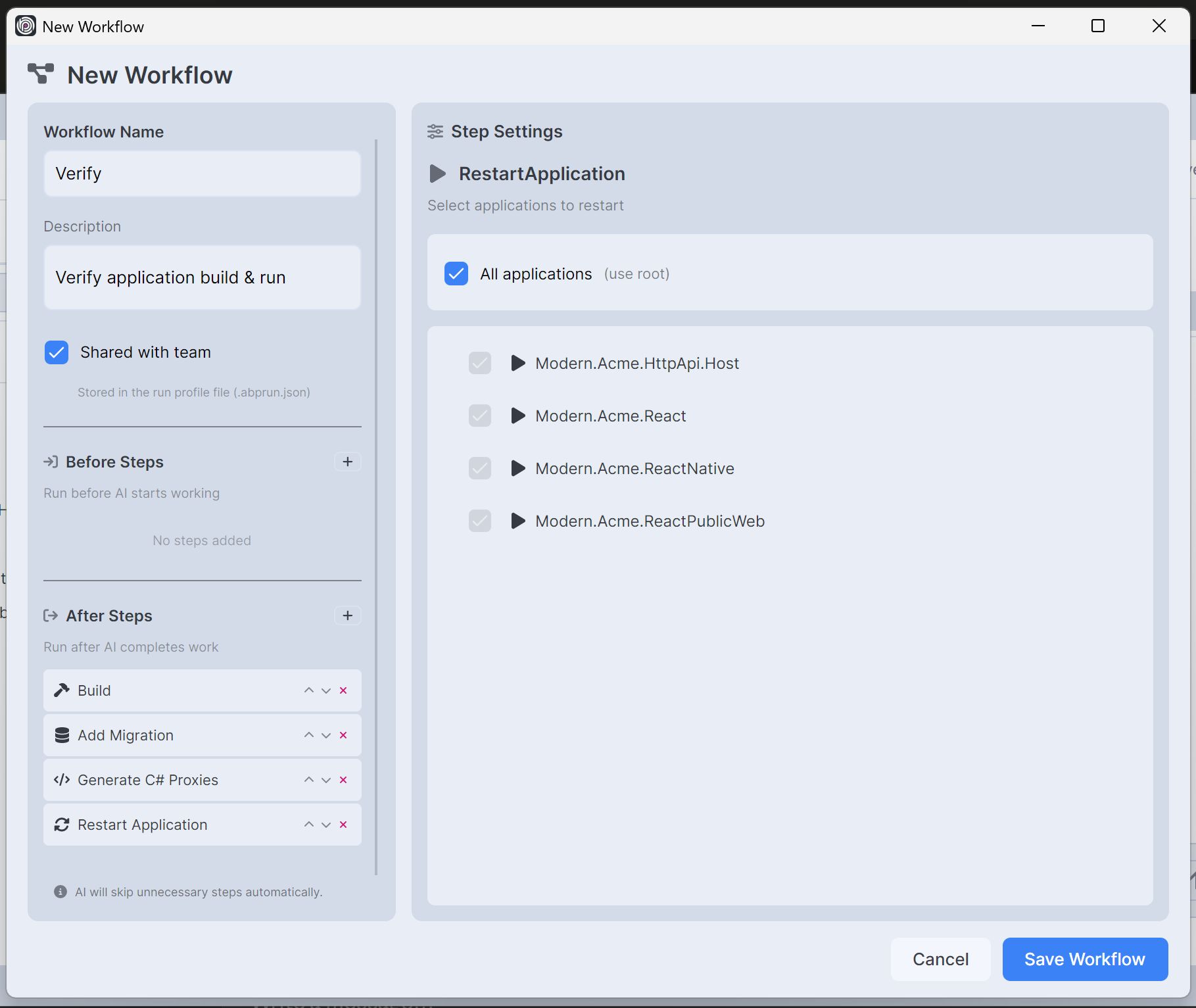Image resolution: width=1196 pixels, height=1008 pixels.
Task: Click the Step Settings sliders icon
Action: pyautogui.click(x=435, y=132)
